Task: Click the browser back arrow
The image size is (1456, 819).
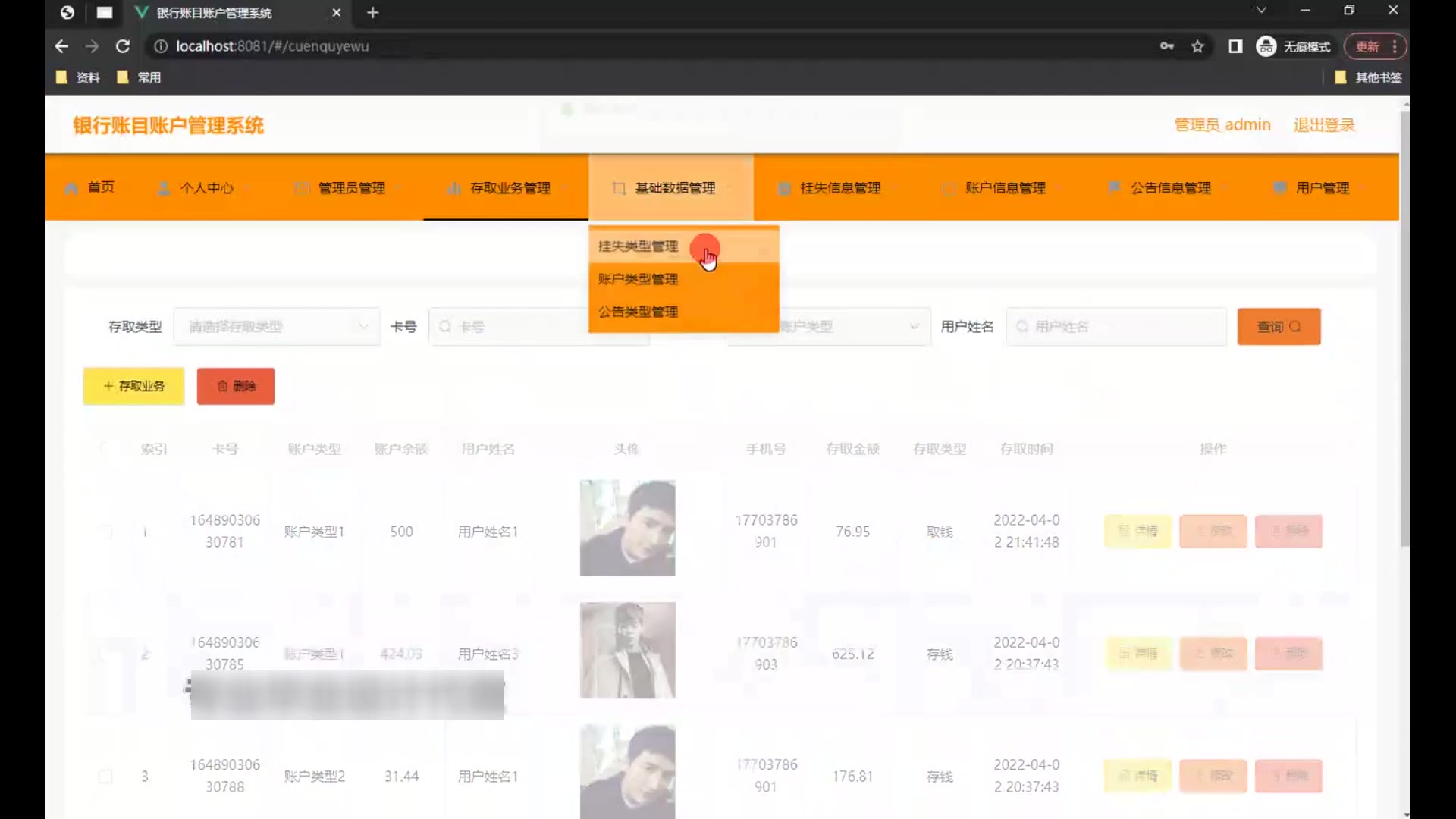Action: (x=61, y=46)
